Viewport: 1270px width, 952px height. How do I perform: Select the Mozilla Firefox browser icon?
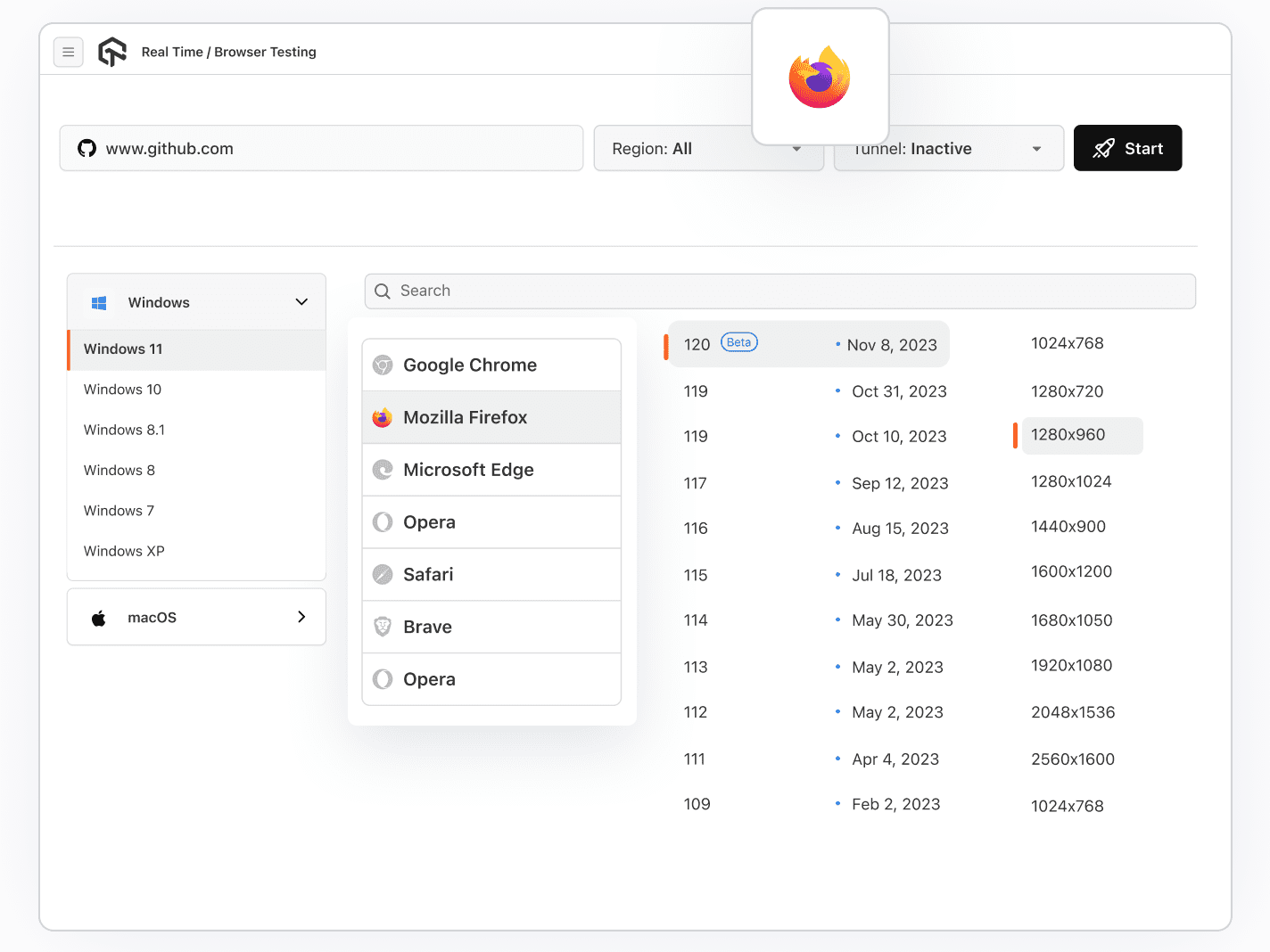click(x=383, y=417)
